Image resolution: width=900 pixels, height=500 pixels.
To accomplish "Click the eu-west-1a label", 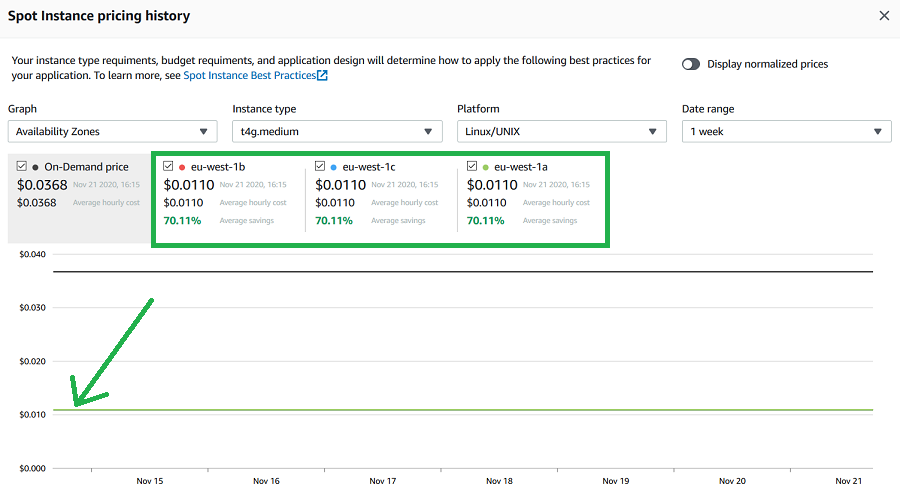I will [521, 167].
